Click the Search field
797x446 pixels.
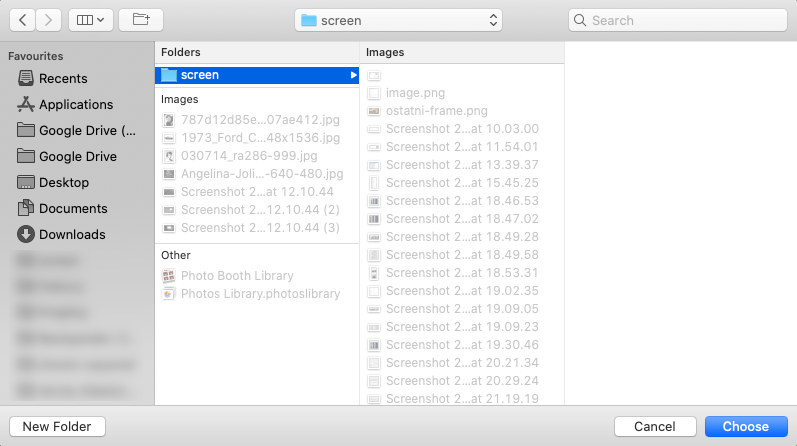pyautogui.click(x=677, y=20)
